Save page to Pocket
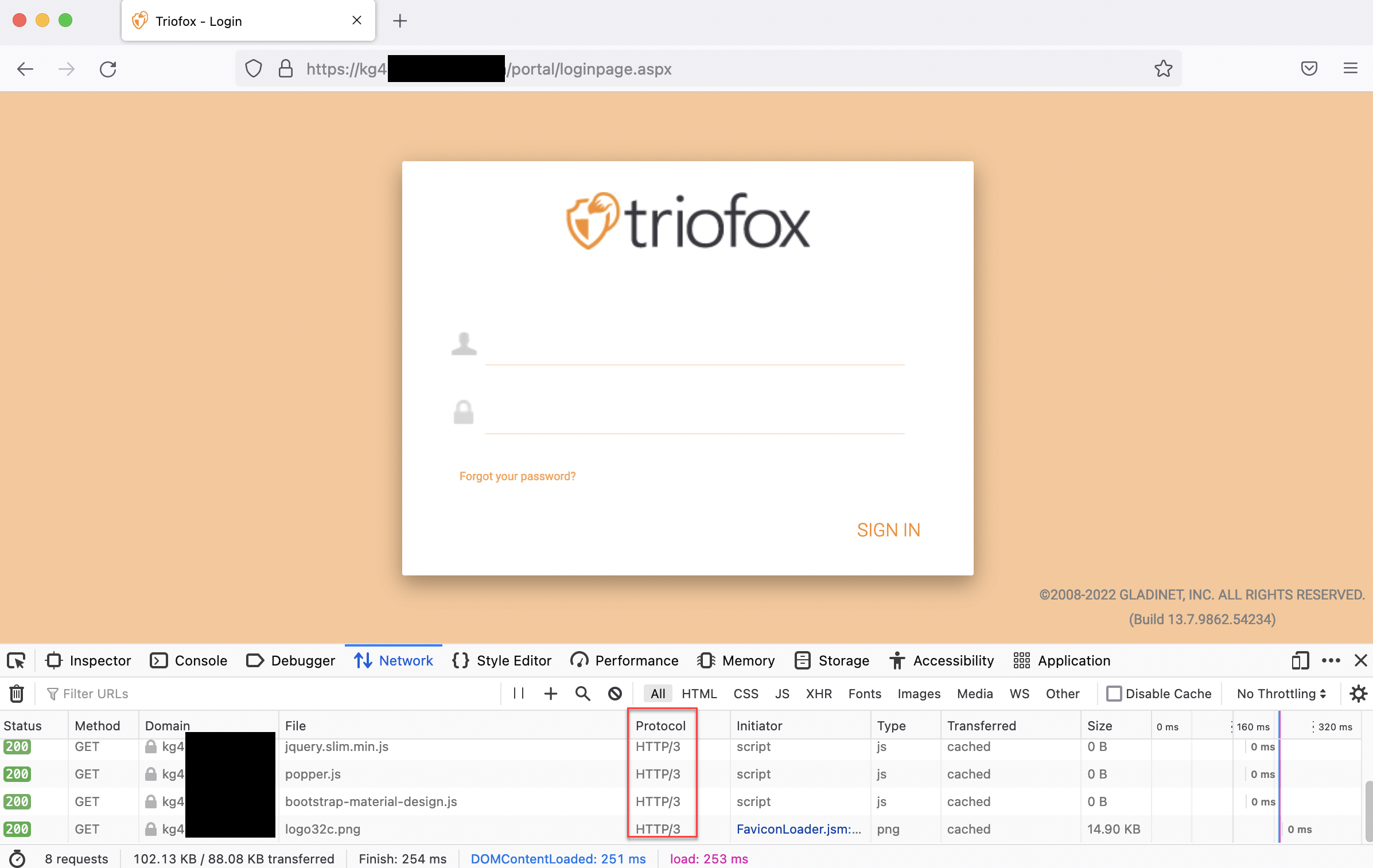Viewport: 1373px width, 868px height. (x=1309, y=69)
